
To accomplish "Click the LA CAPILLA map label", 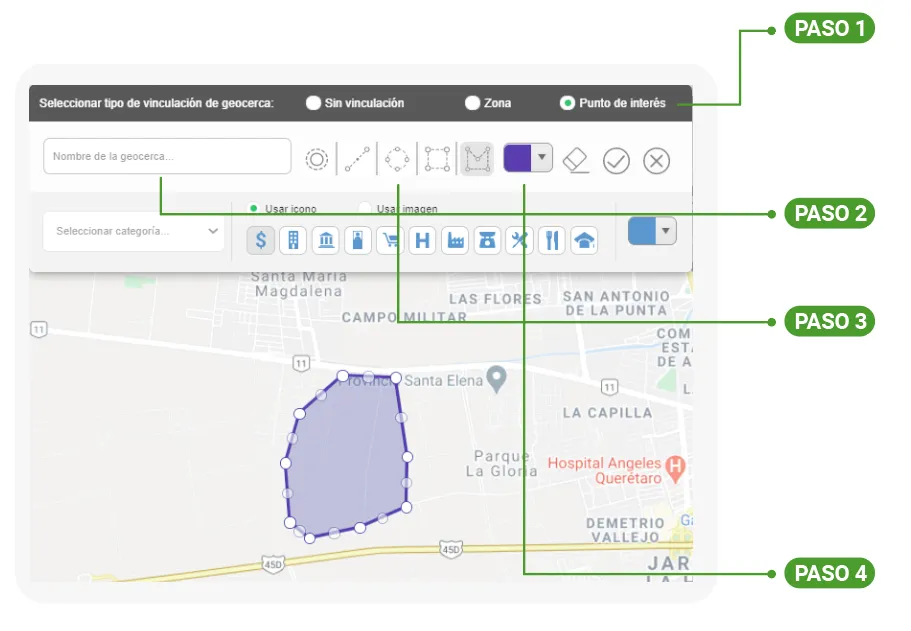I will point(607,413).
